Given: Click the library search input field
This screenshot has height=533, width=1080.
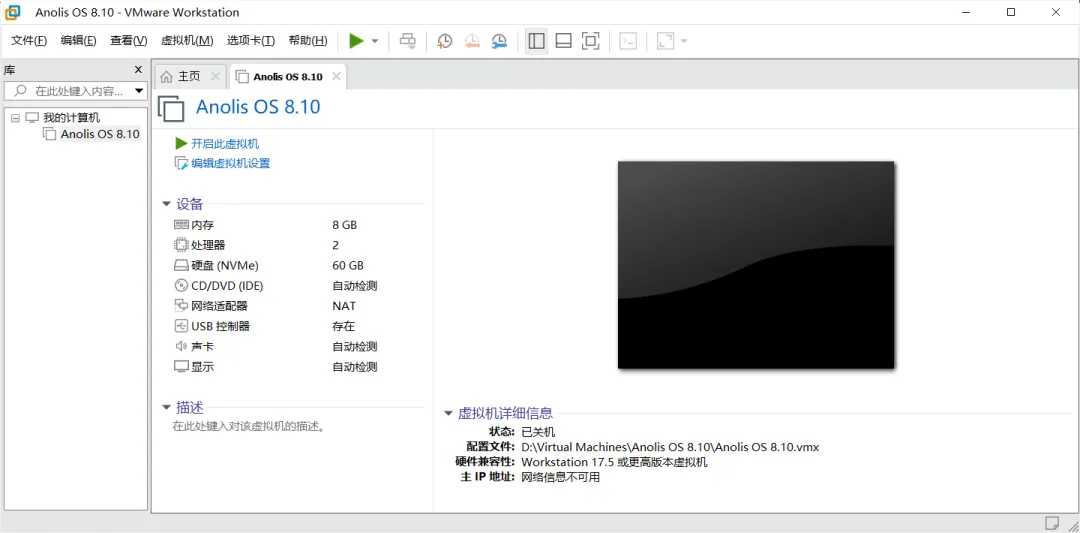Looking at the screenshot, I should click(70, 91).
